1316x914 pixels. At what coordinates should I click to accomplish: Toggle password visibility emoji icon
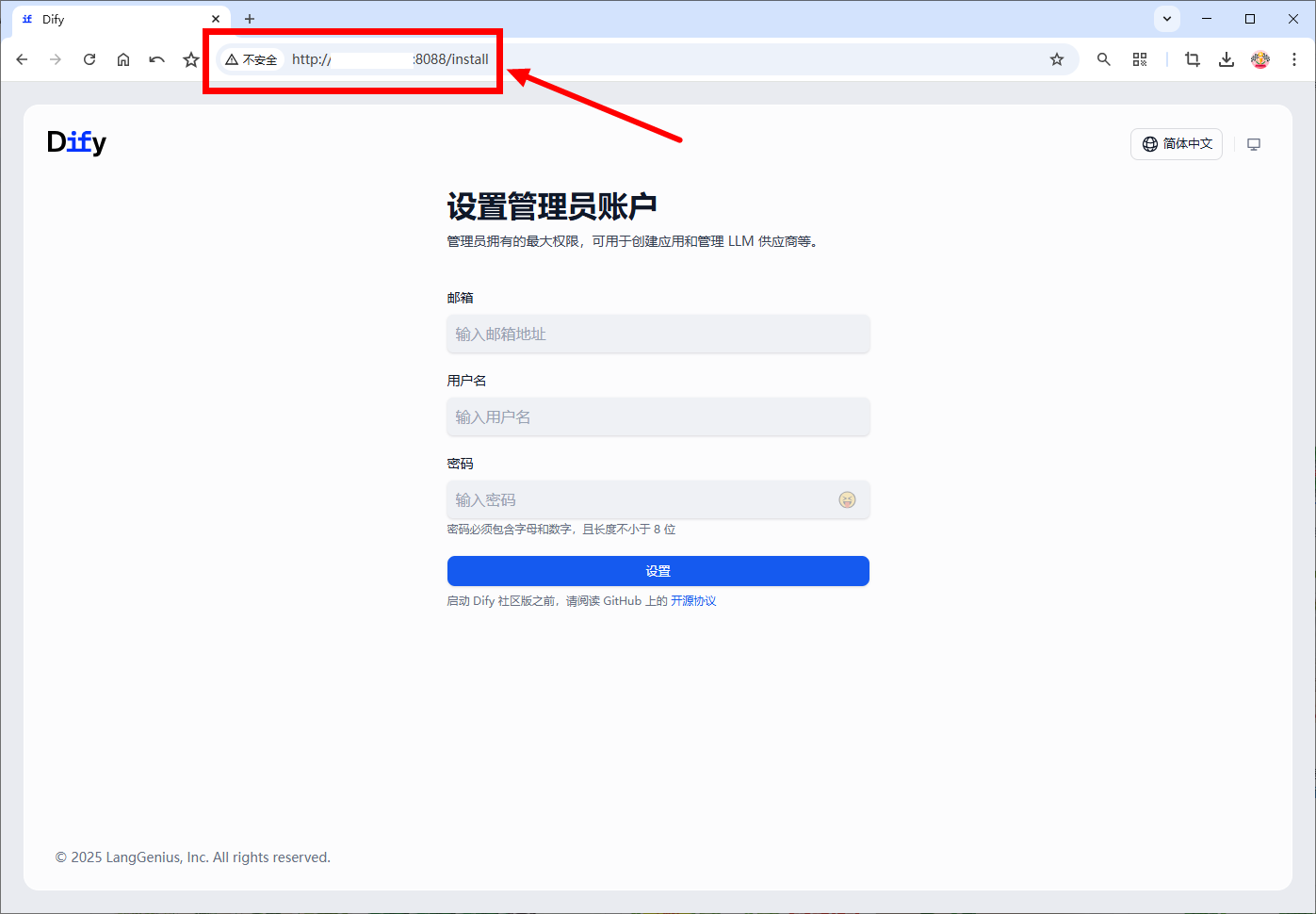847,499
